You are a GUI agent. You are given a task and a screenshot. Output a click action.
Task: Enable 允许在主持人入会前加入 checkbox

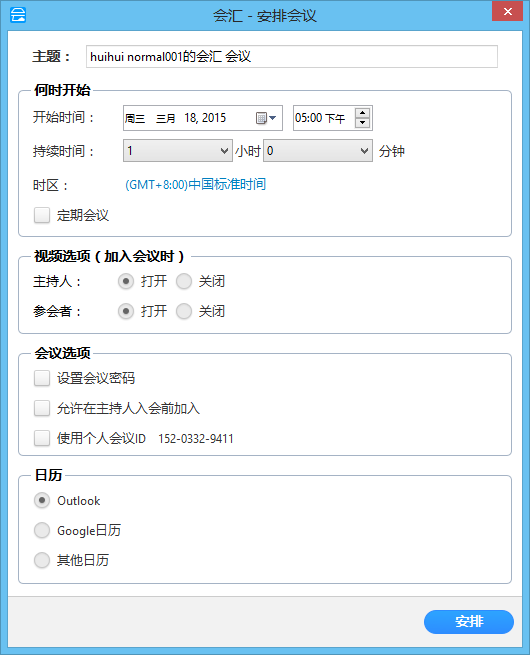[42, 408]
